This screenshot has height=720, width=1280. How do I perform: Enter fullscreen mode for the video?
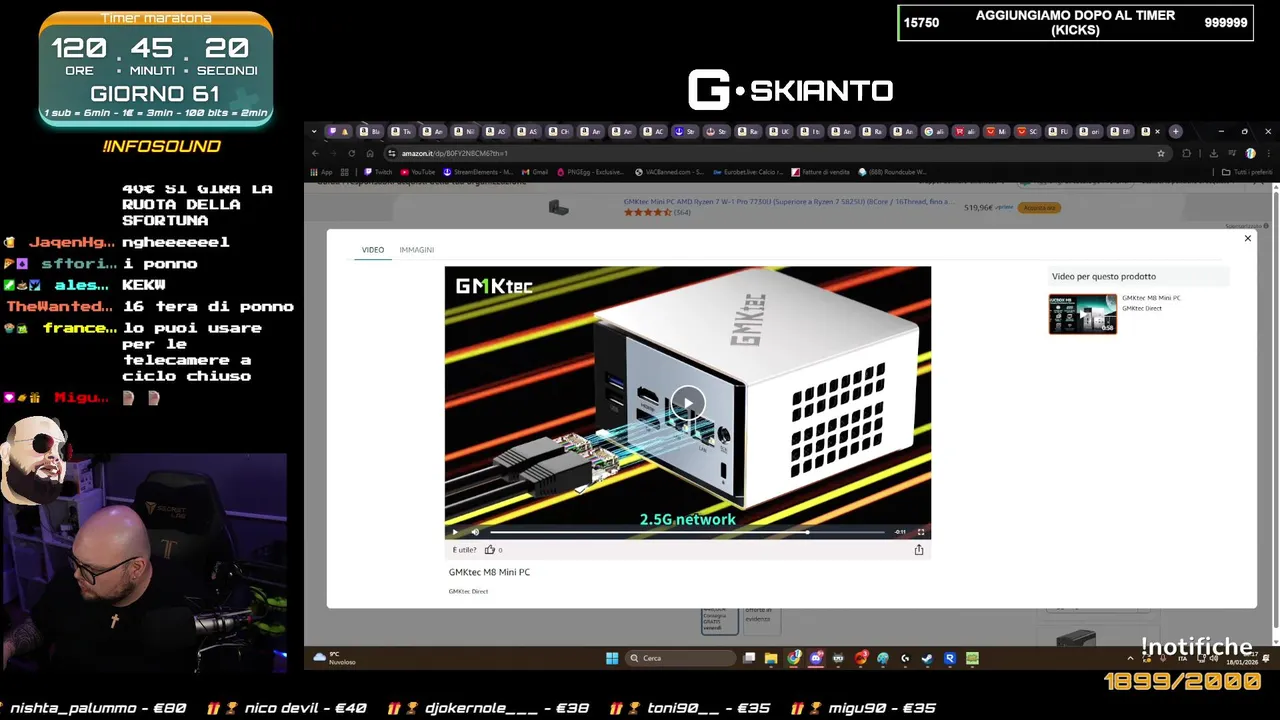(921, 532)
